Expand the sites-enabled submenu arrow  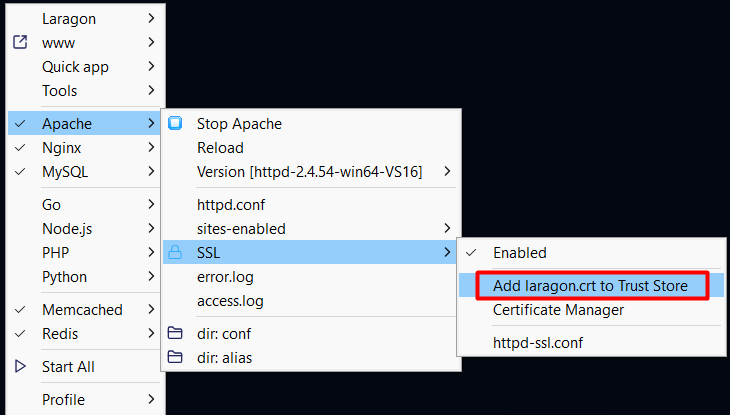pos(447,229)
